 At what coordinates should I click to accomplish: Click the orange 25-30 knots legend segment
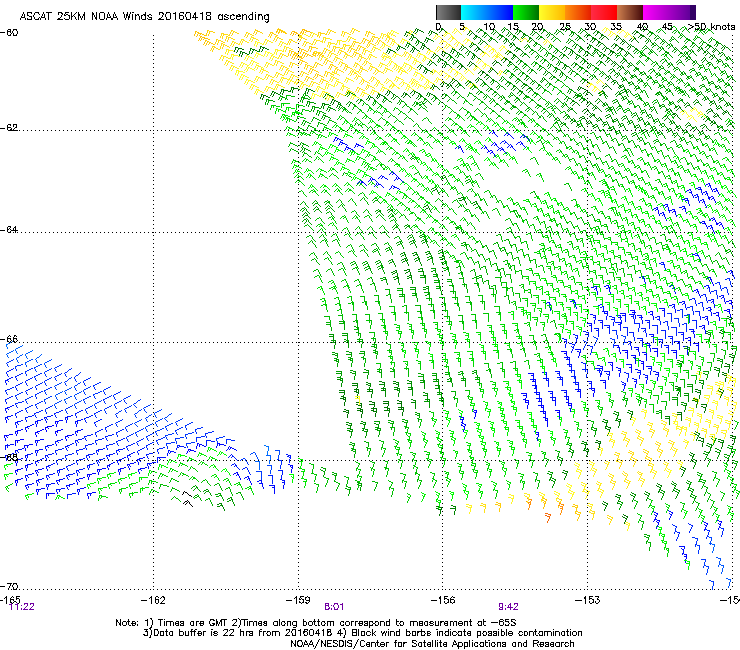coord(578,12)
